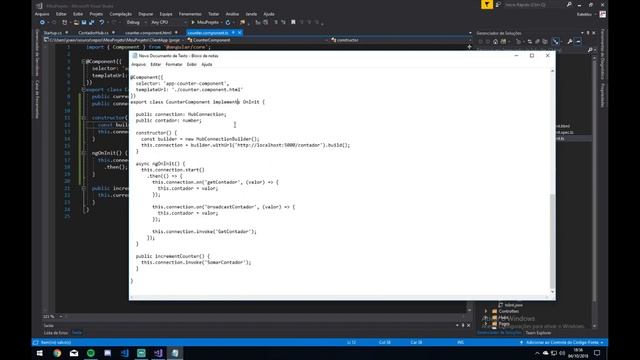Switch to the Startup.cs tab

click(53, 33)
